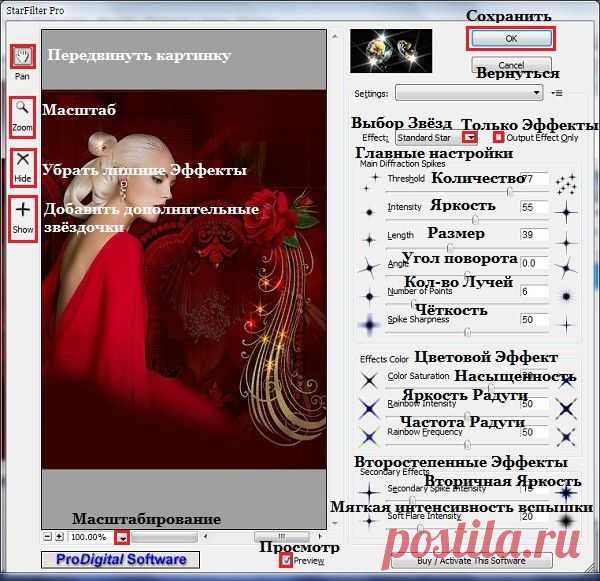Click OK to apply the filter

(x=511, y=38)
